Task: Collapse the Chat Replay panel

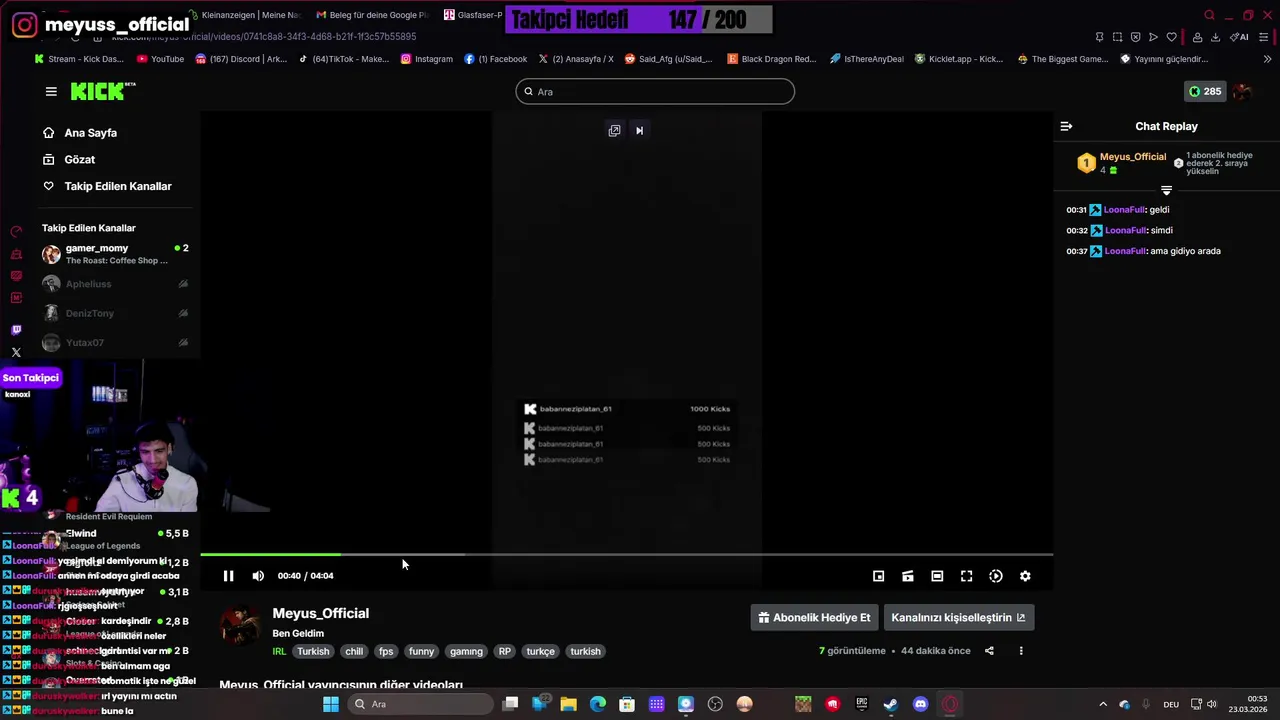Action: pos(1066,126)
